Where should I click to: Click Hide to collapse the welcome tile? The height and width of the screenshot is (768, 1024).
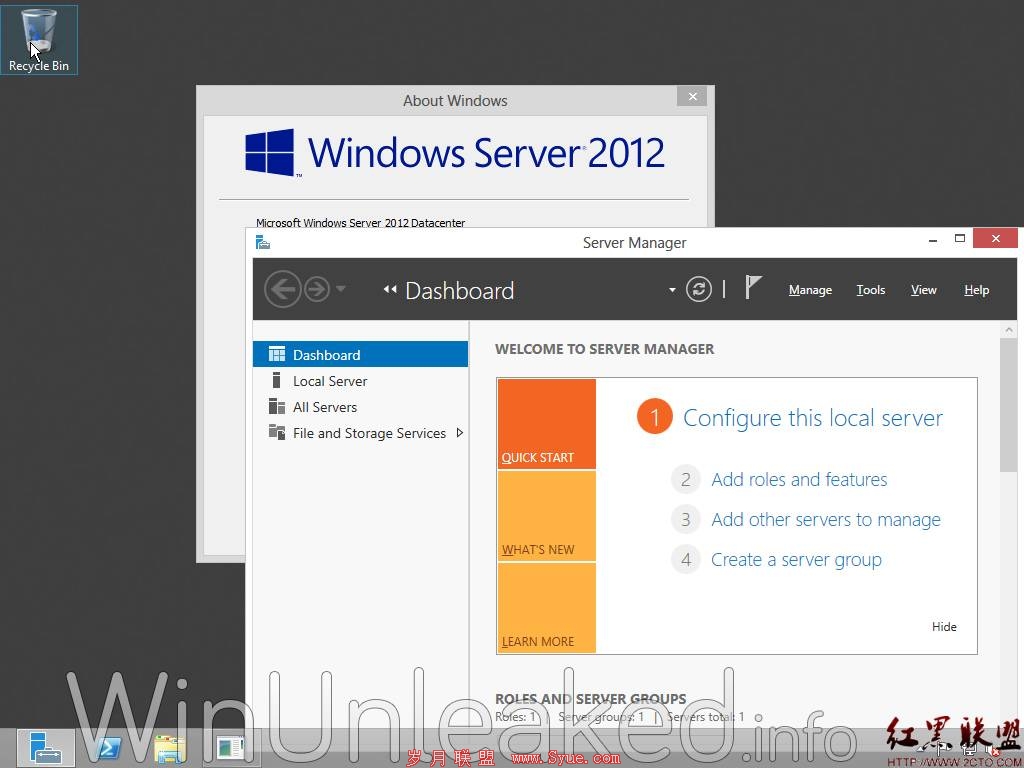coord(944,626)
